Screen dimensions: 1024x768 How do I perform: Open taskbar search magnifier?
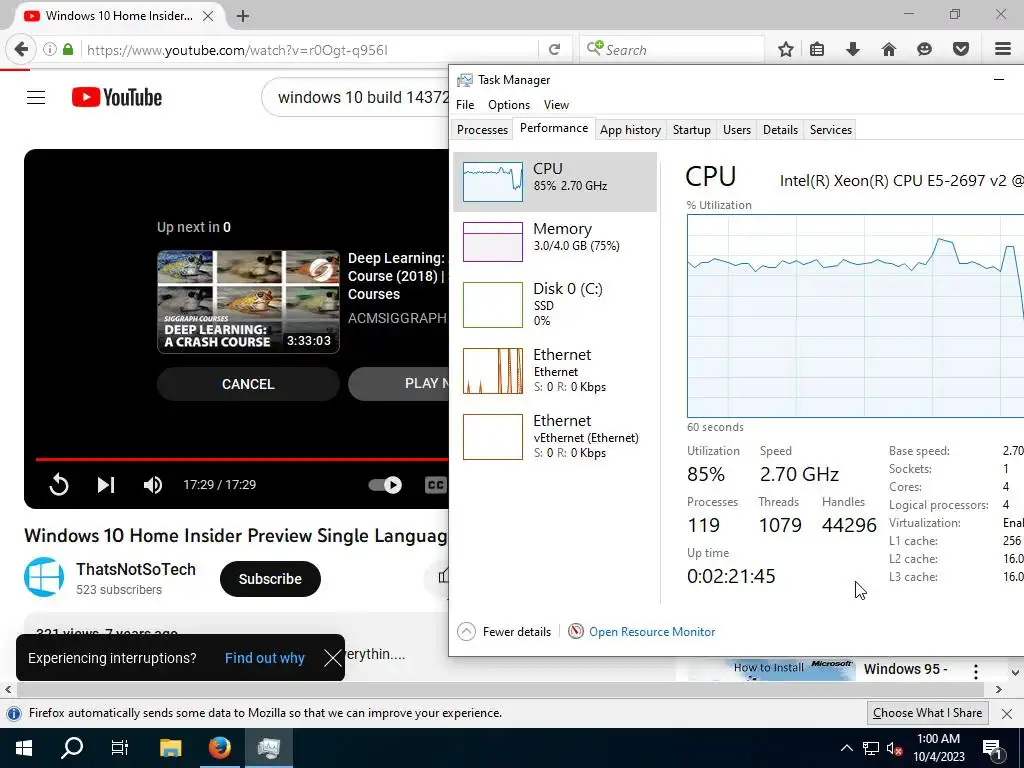[x=72, y=748]
